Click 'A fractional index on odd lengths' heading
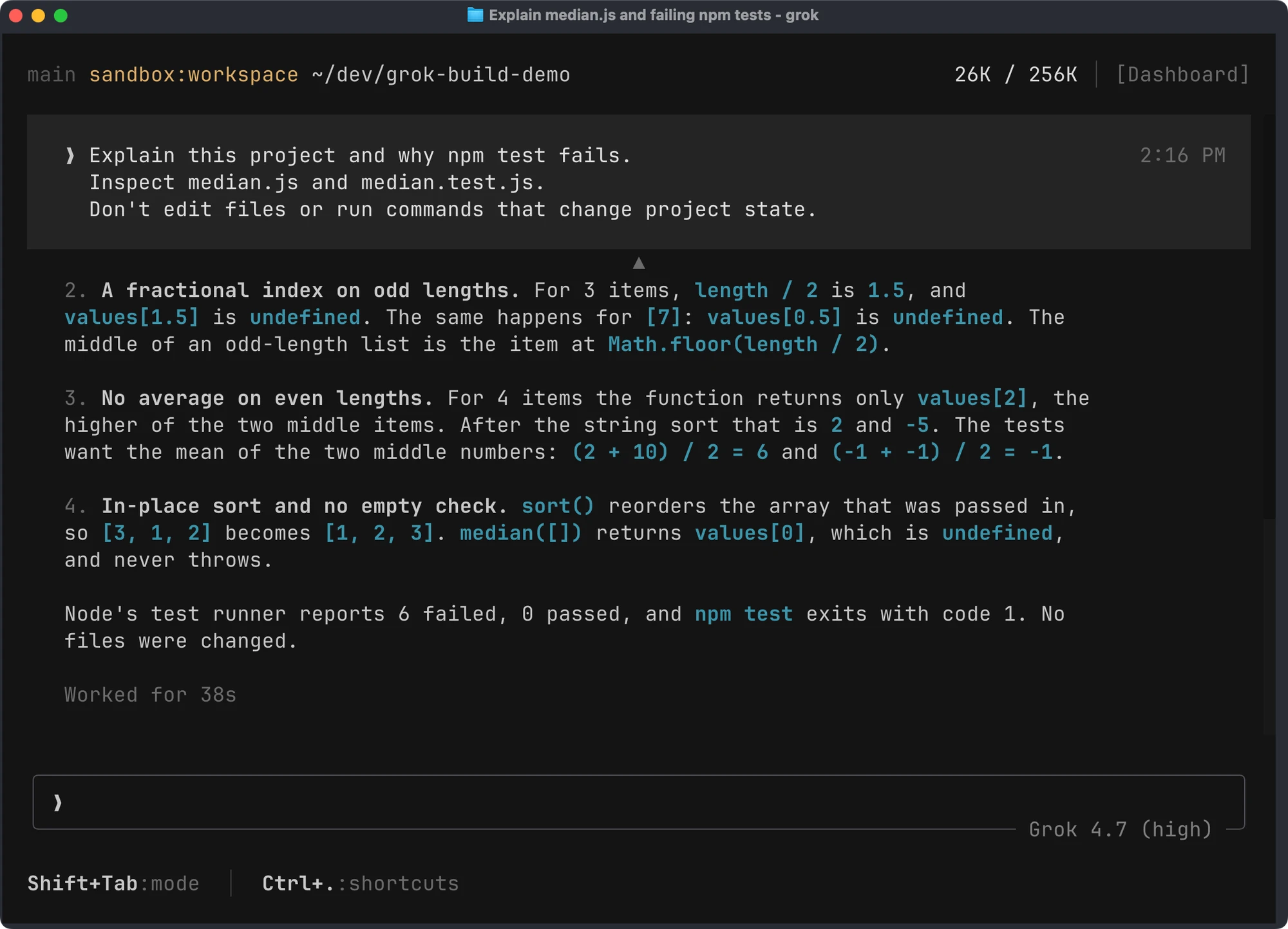1288x929 pixels. coord(310,290)
